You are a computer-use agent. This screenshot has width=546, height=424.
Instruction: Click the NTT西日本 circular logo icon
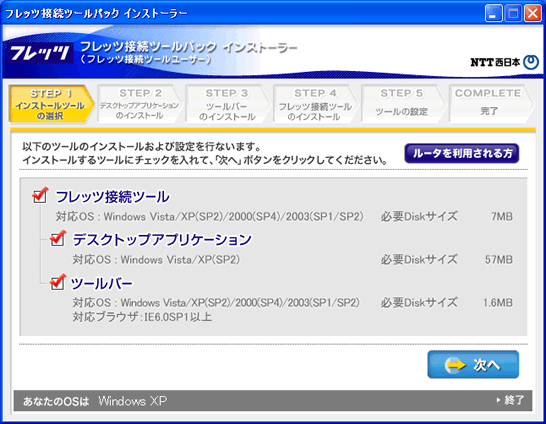[531, 62]
